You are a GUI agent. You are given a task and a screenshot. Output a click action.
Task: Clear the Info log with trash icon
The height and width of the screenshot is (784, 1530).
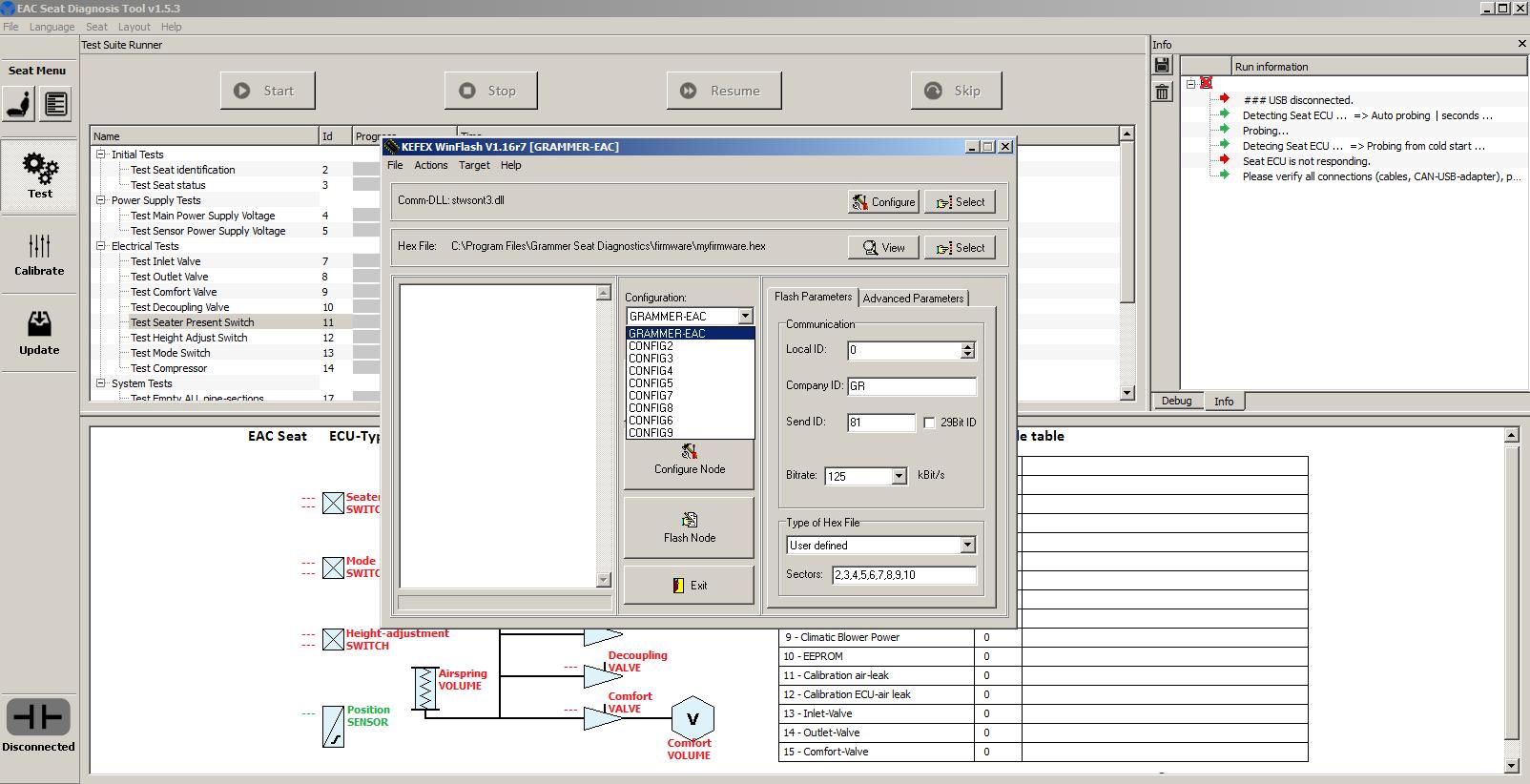[1162, 92]
